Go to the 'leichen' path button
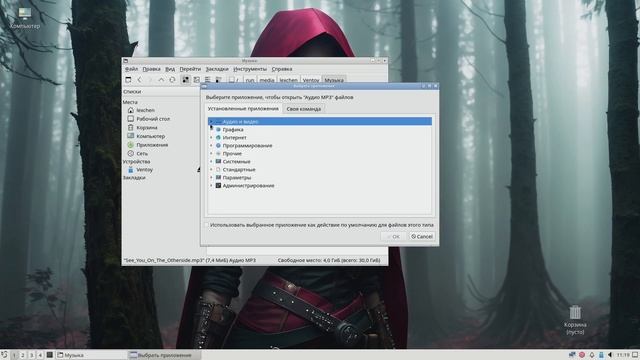 pyautogui.click(x=289, y=80)
